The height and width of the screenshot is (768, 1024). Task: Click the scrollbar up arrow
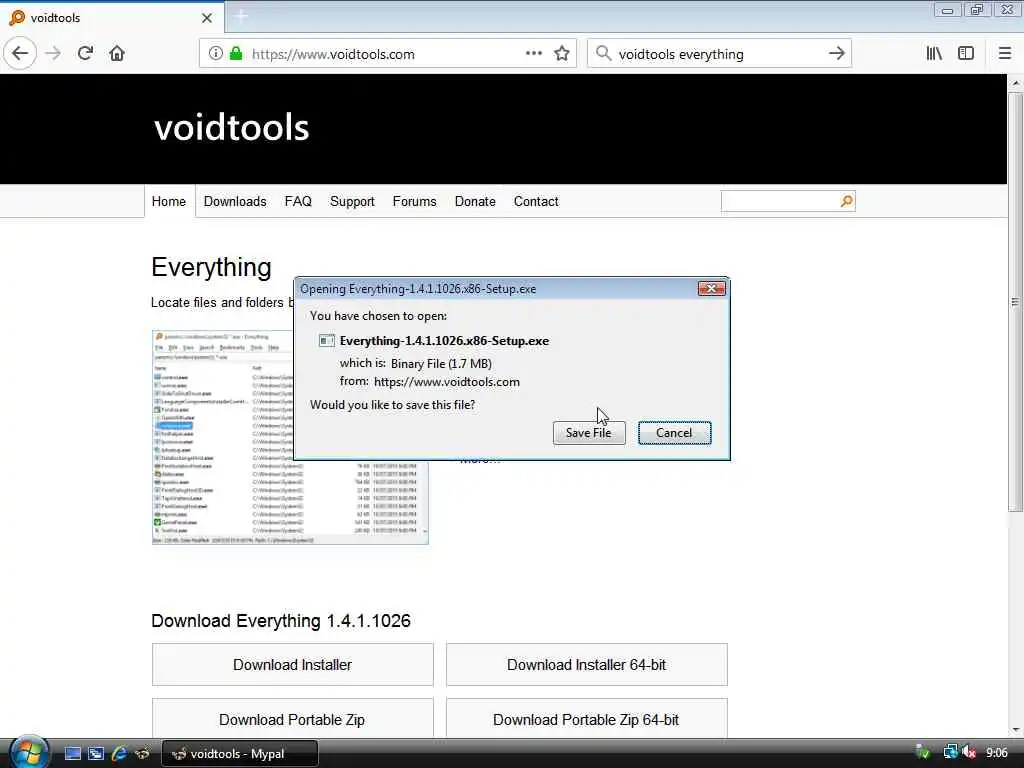[x=1015, y=83]
